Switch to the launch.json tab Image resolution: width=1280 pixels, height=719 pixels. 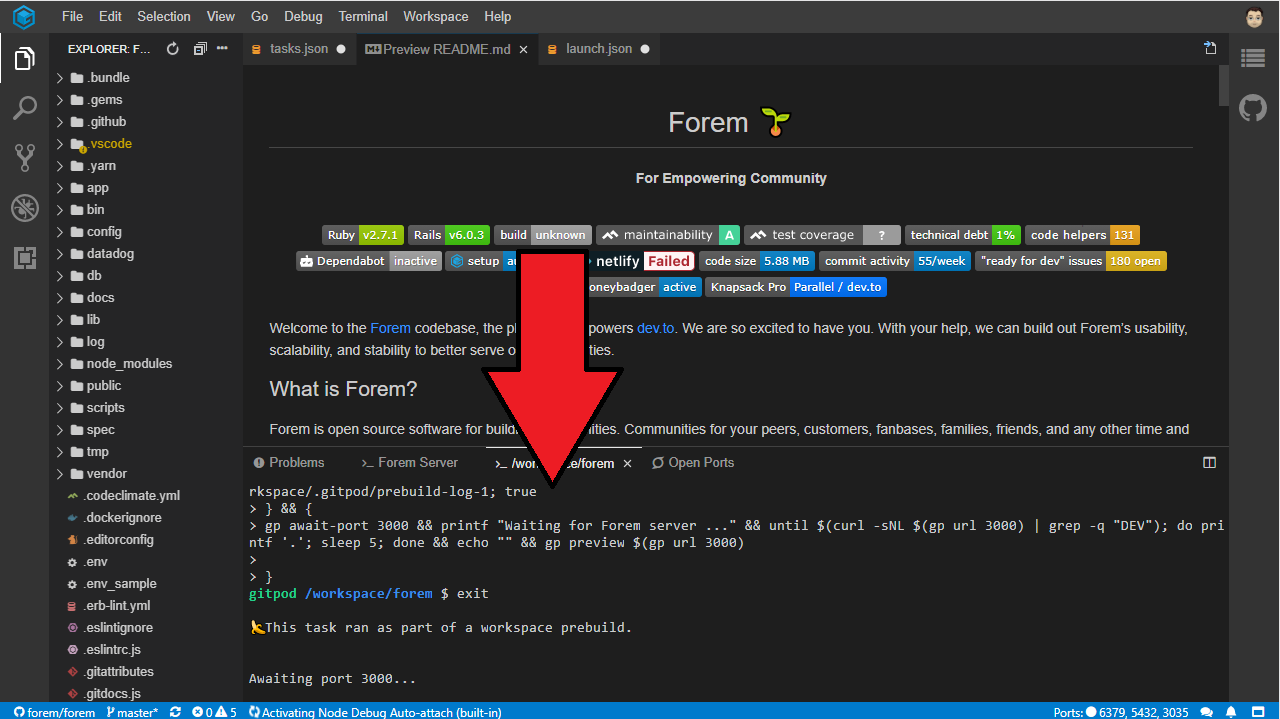pyautogui.click(x=599, y=49)
